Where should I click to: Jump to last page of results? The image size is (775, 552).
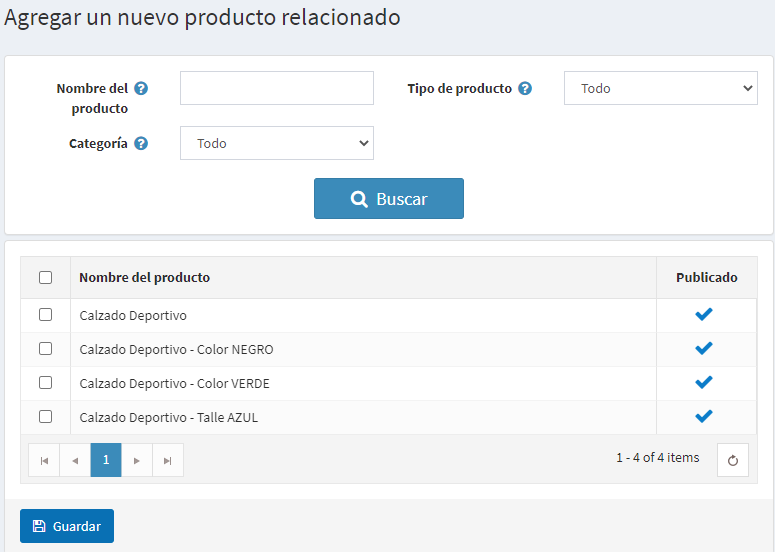pos(168,460)
